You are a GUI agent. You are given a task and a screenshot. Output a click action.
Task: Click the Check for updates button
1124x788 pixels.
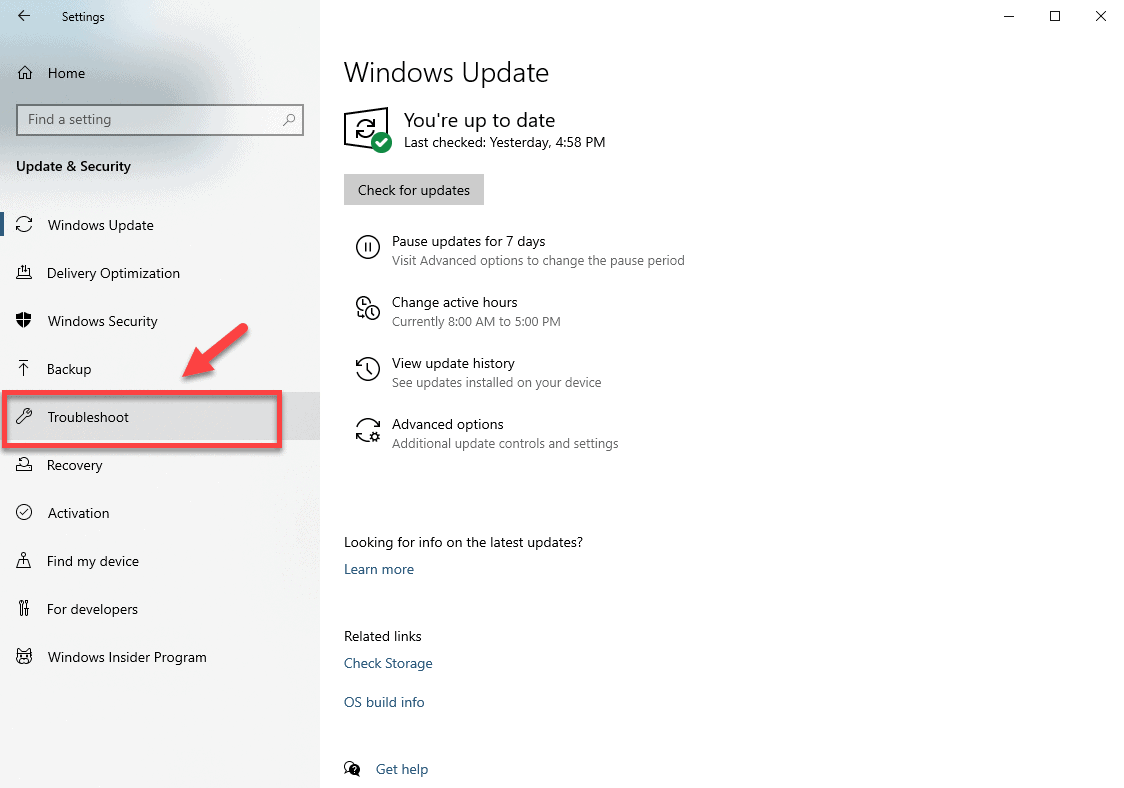414,189
